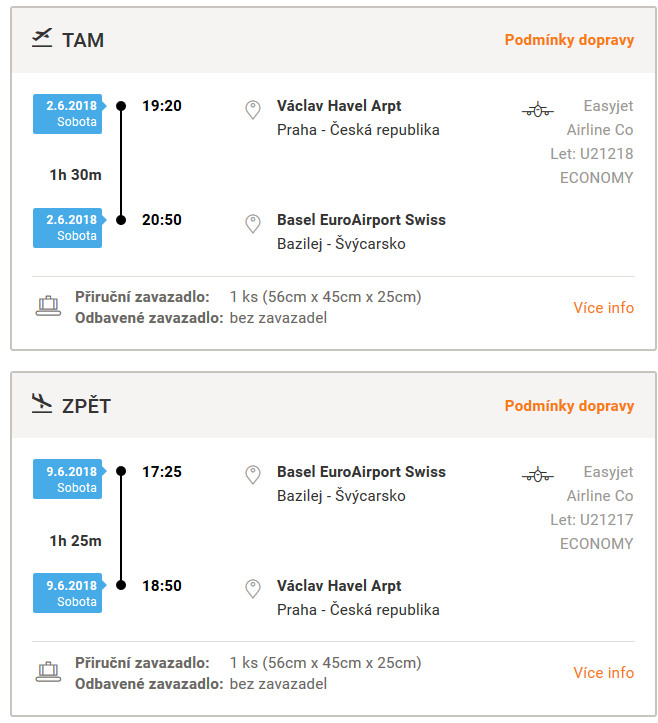Click the airplane icon next to flight U21217

(538, 474)
